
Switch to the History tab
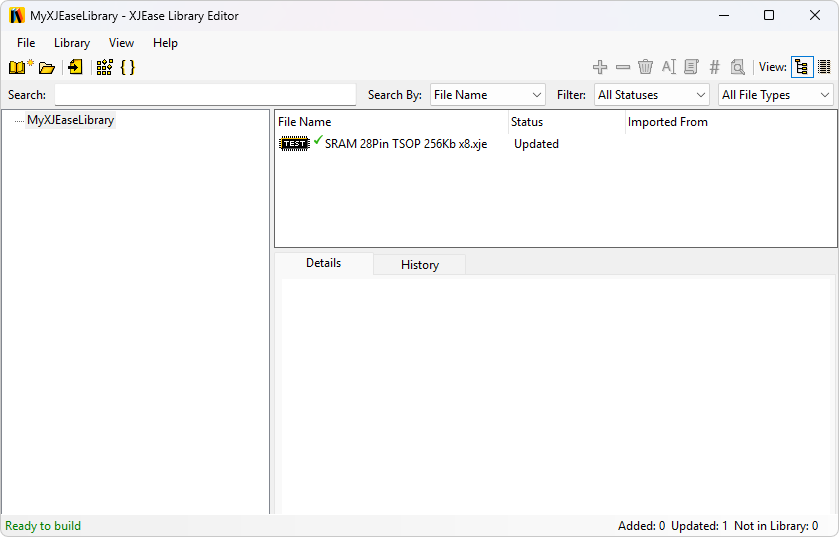[420, 265]
